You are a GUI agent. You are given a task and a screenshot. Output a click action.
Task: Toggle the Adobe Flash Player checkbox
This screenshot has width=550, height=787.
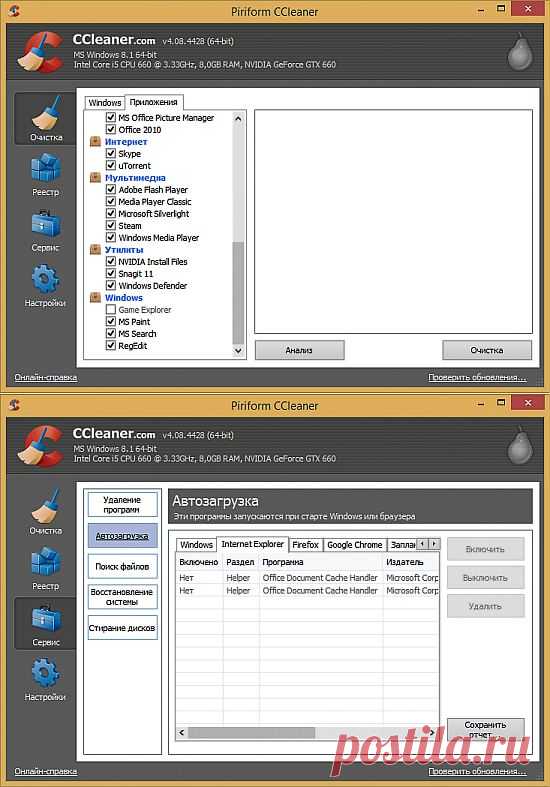111,190
